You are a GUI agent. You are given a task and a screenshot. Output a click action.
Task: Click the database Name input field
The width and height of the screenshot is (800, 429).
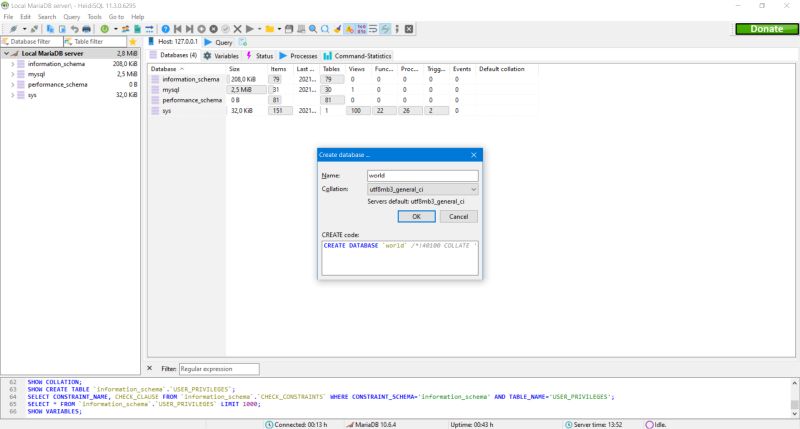[x=422, y=175]
